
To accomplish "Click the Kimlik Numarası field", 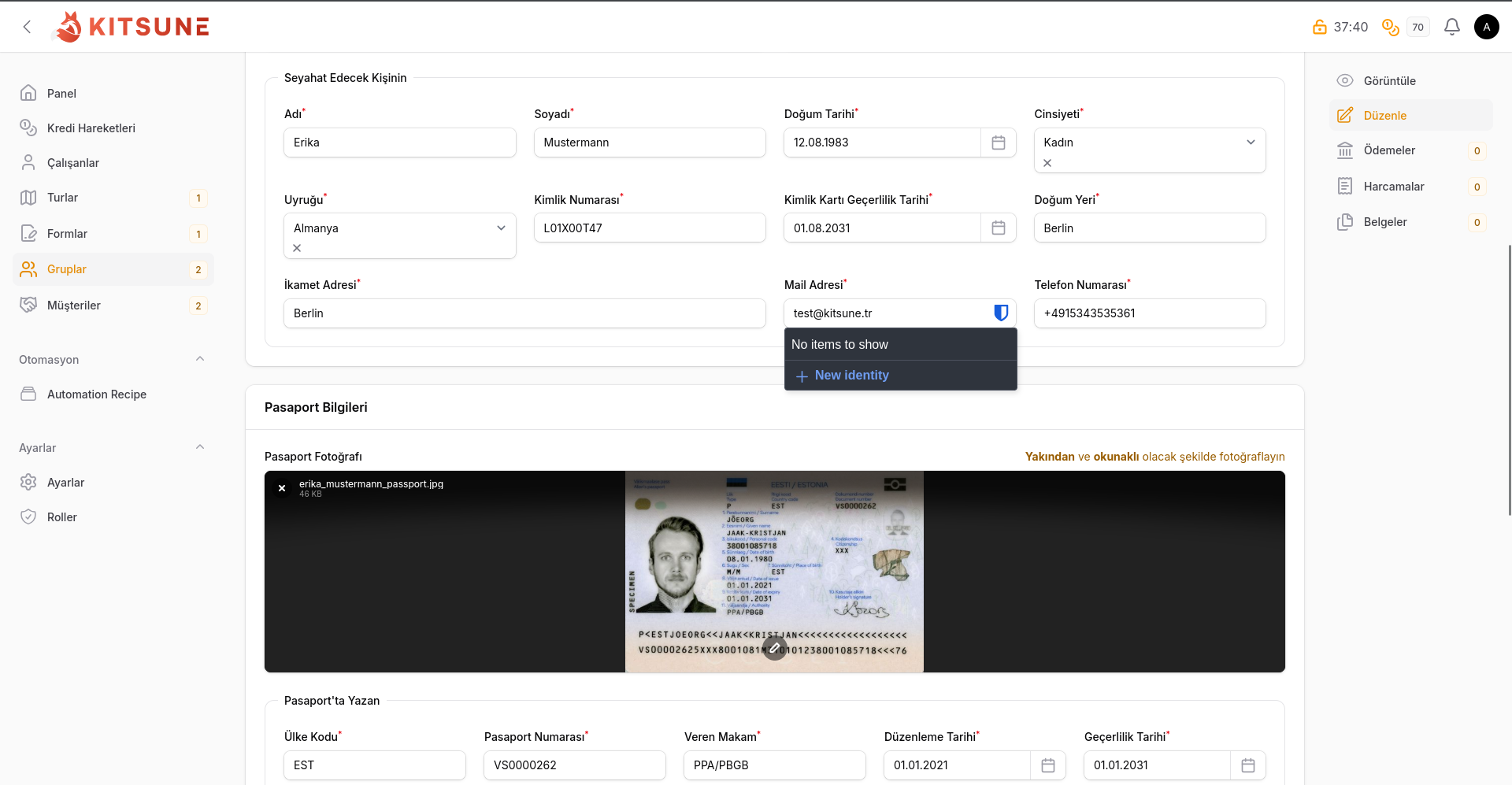I will 650,228.
